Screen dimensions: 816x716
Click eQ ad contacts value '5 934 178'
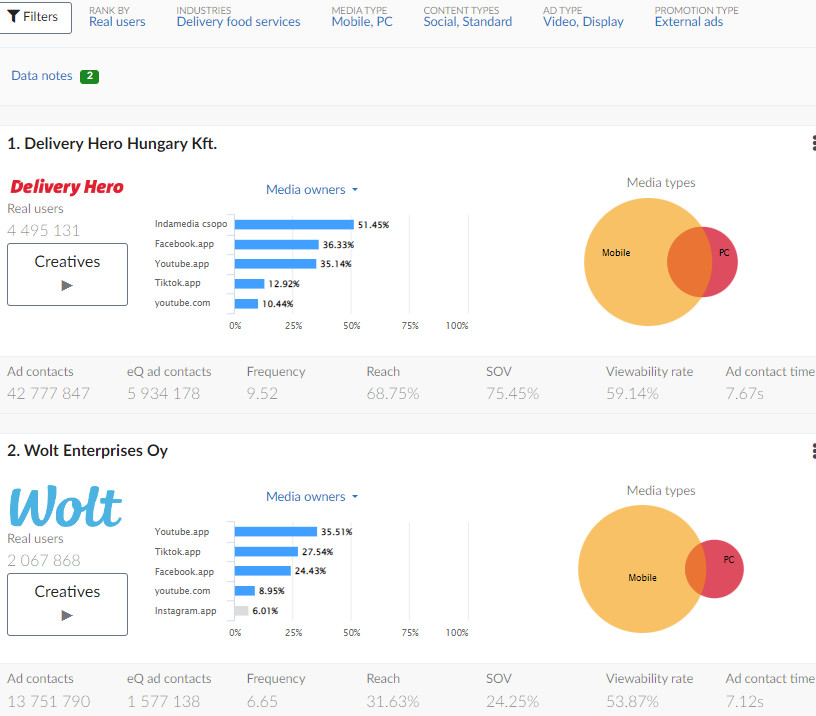coord(163,393)
